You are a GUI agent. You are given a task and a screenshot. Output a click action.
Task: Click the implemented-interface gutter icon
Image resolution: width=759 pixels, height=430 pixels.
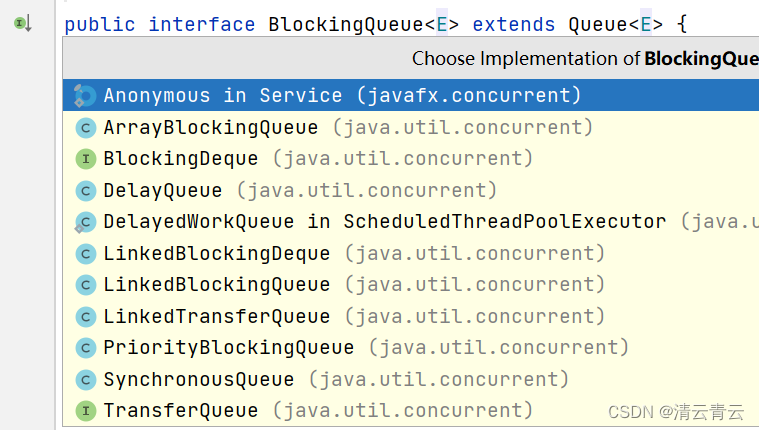click(22, 23)
